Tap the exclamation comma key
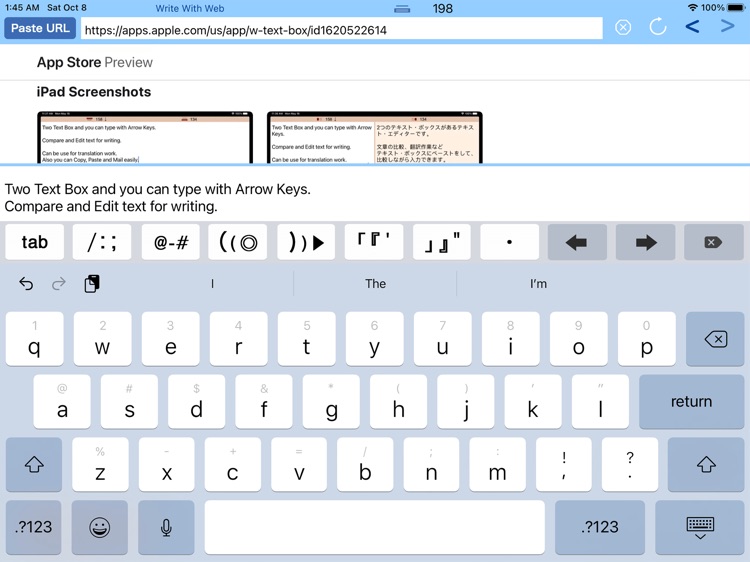 click(564, 464)
